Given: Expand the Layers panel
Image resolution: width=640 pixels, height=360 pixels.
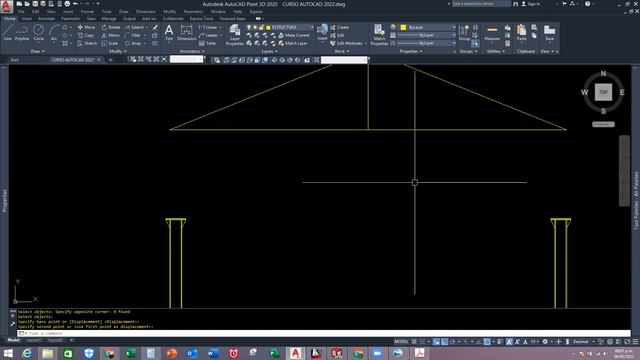Looking at the screenshot, I should (x=269, y=51).
